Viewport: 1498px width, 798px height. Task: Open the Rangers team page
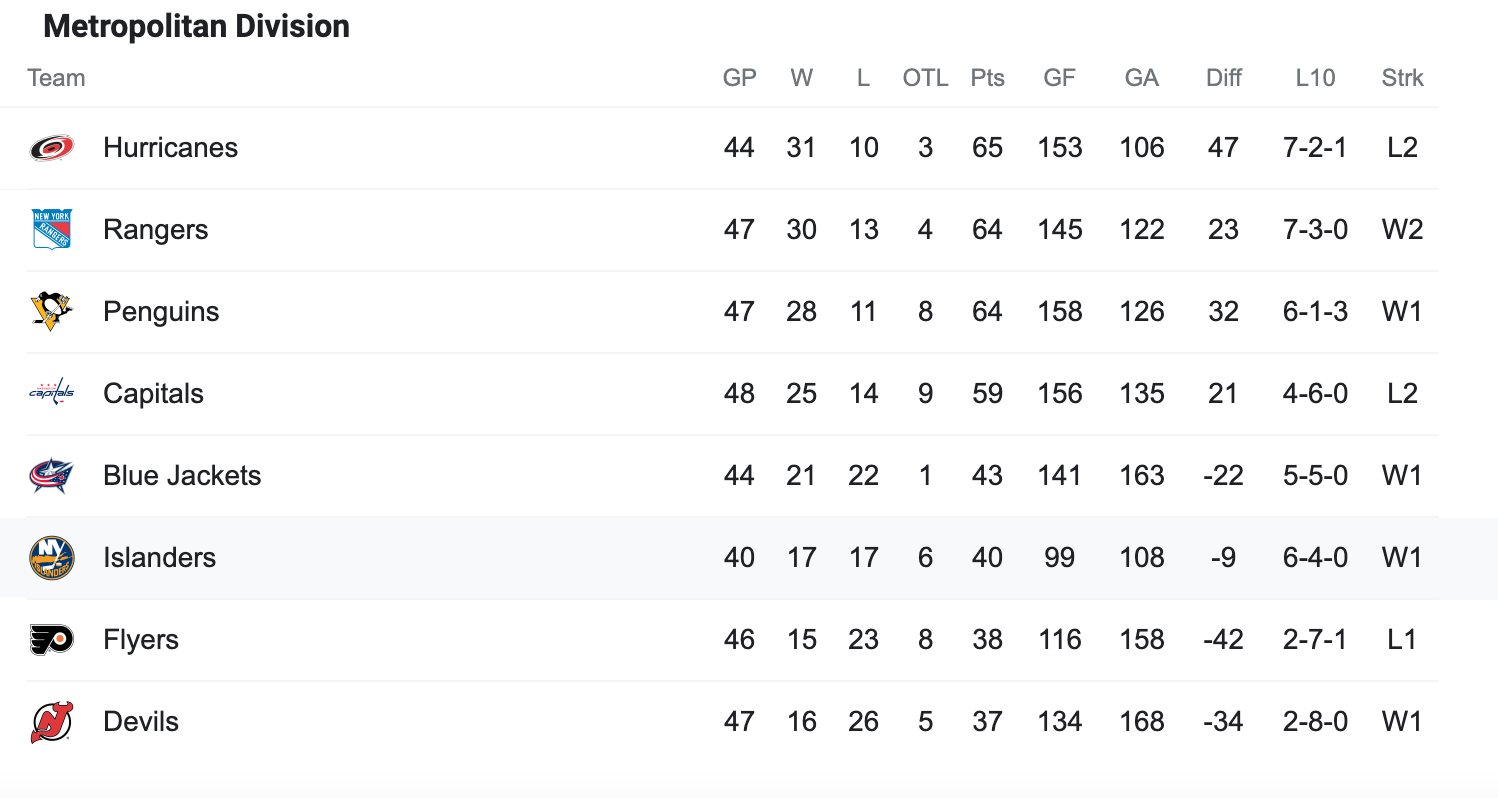[x=155, y=230]
